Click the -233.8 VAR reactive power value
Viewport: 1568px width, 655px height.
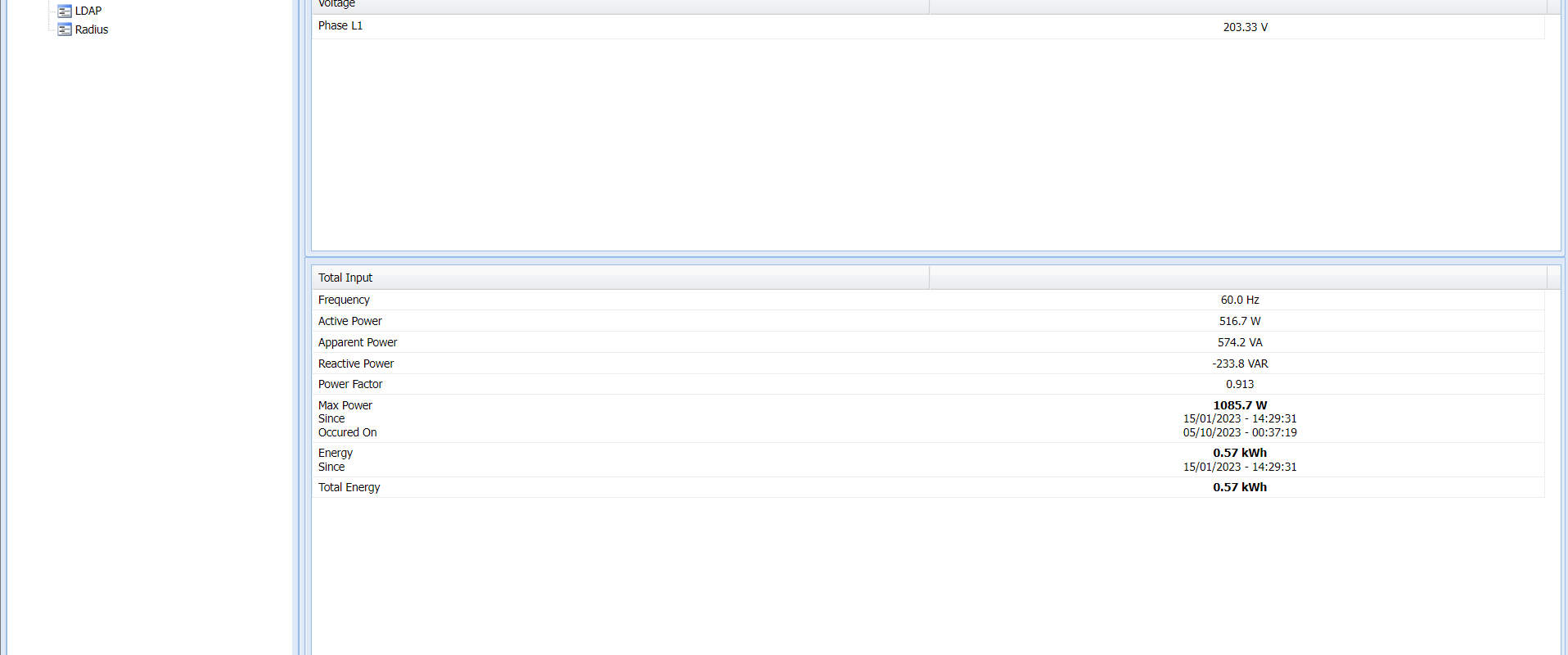click(1240, 364)
